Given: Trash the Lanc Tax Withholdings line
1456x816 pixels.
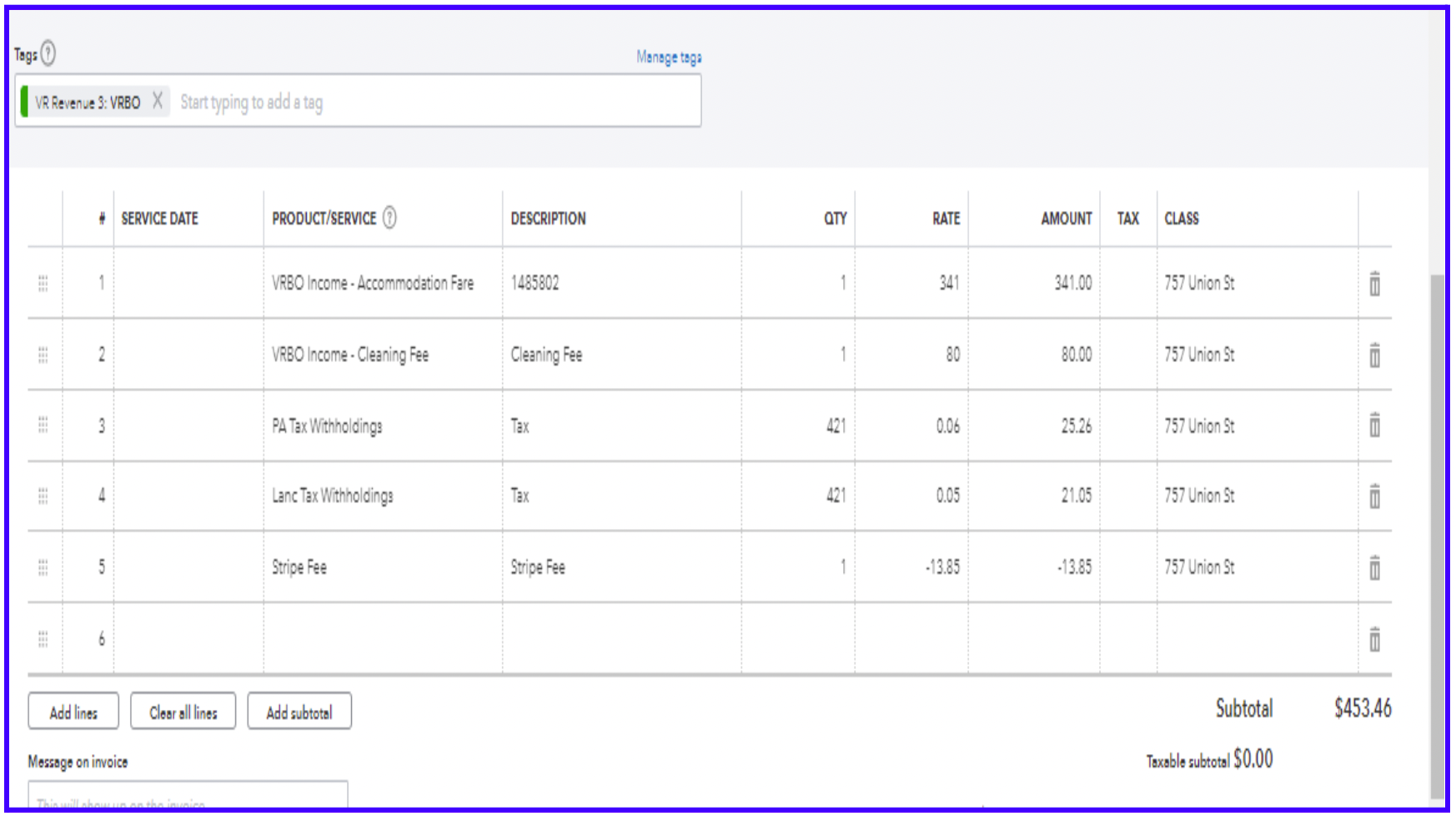Looking at the screenshot, I should (1374, 496).
